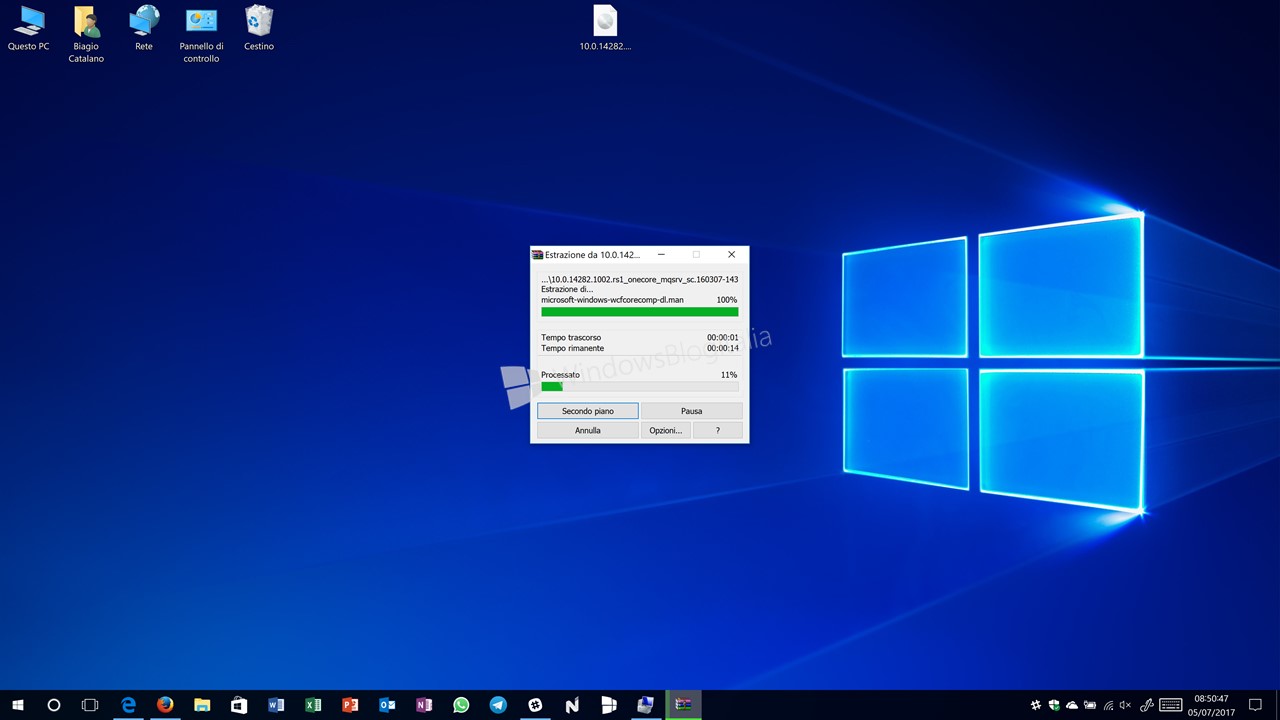Click Secondo piano button
This screenshot has height=720, width=1280.
588,411
